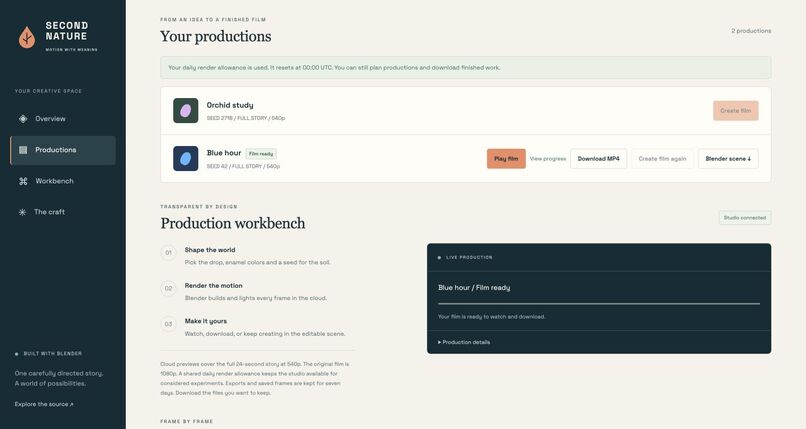Click the Make it yours step heading
806x429 pixels.
tap(206, 321)
